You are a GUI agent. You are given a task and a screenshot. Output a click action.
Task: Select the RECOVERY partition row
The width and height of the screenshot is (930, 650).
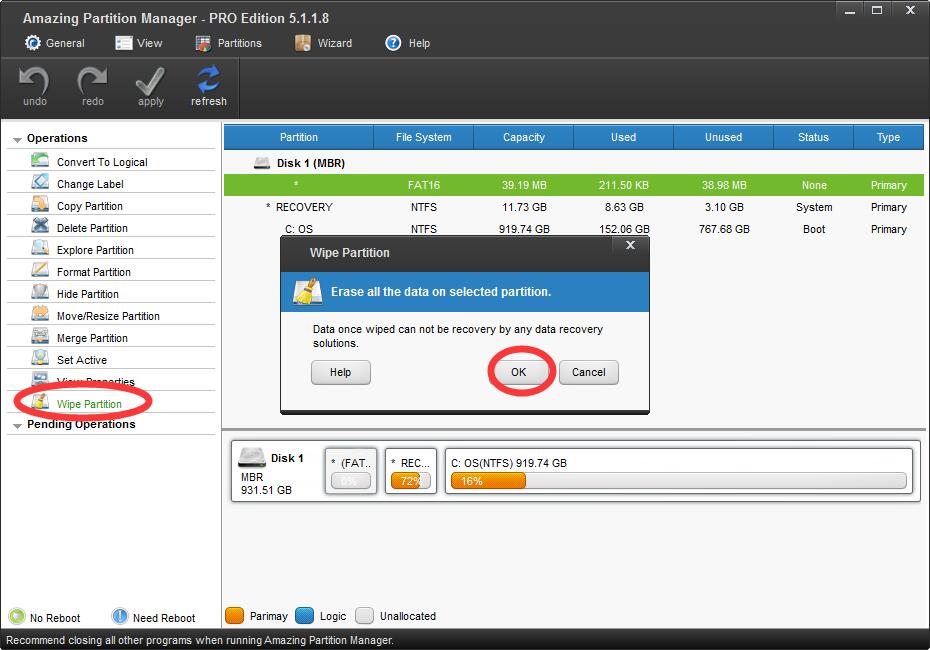pos(574,207)
